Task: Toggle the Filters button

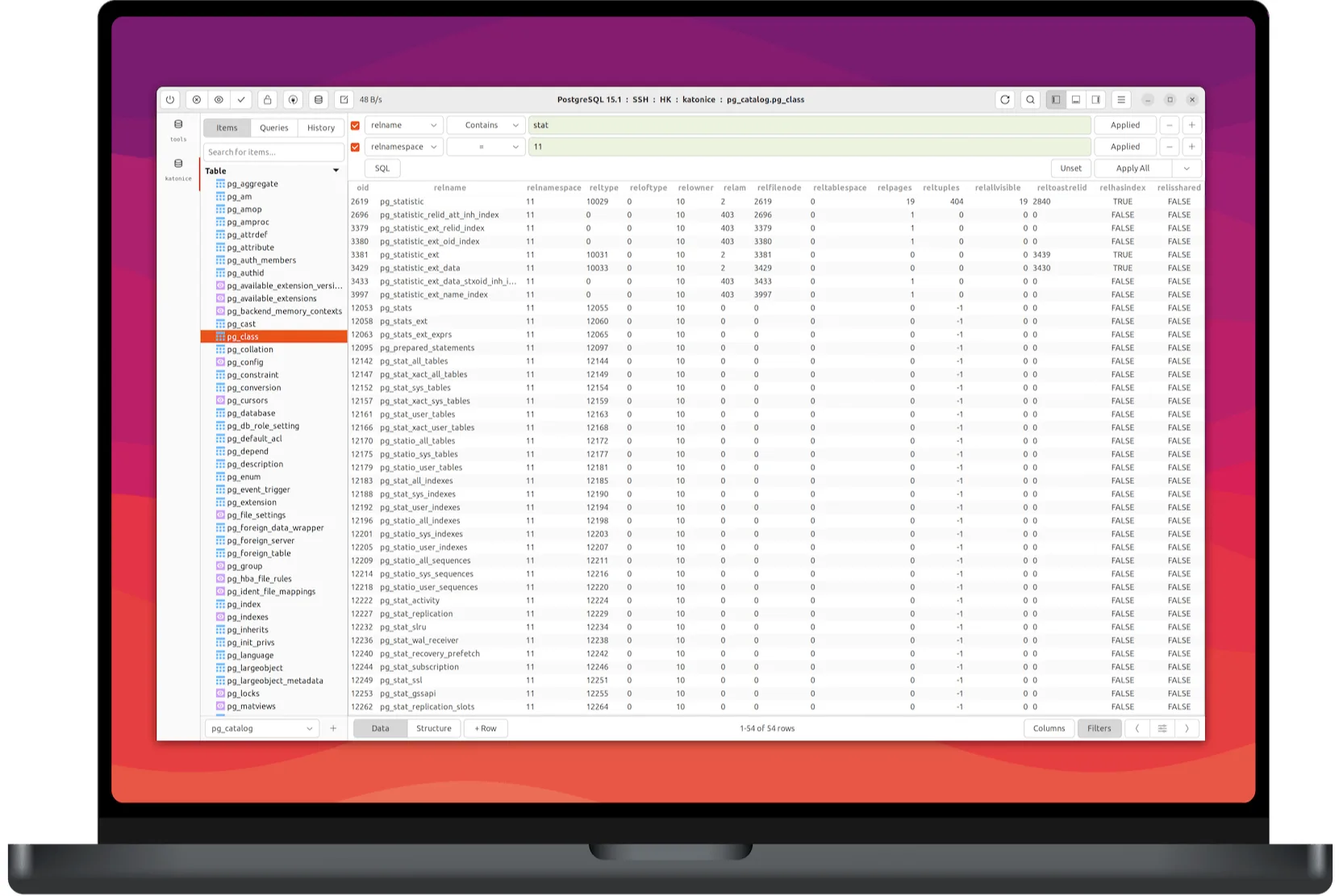Action: (x=1099, y=729)
